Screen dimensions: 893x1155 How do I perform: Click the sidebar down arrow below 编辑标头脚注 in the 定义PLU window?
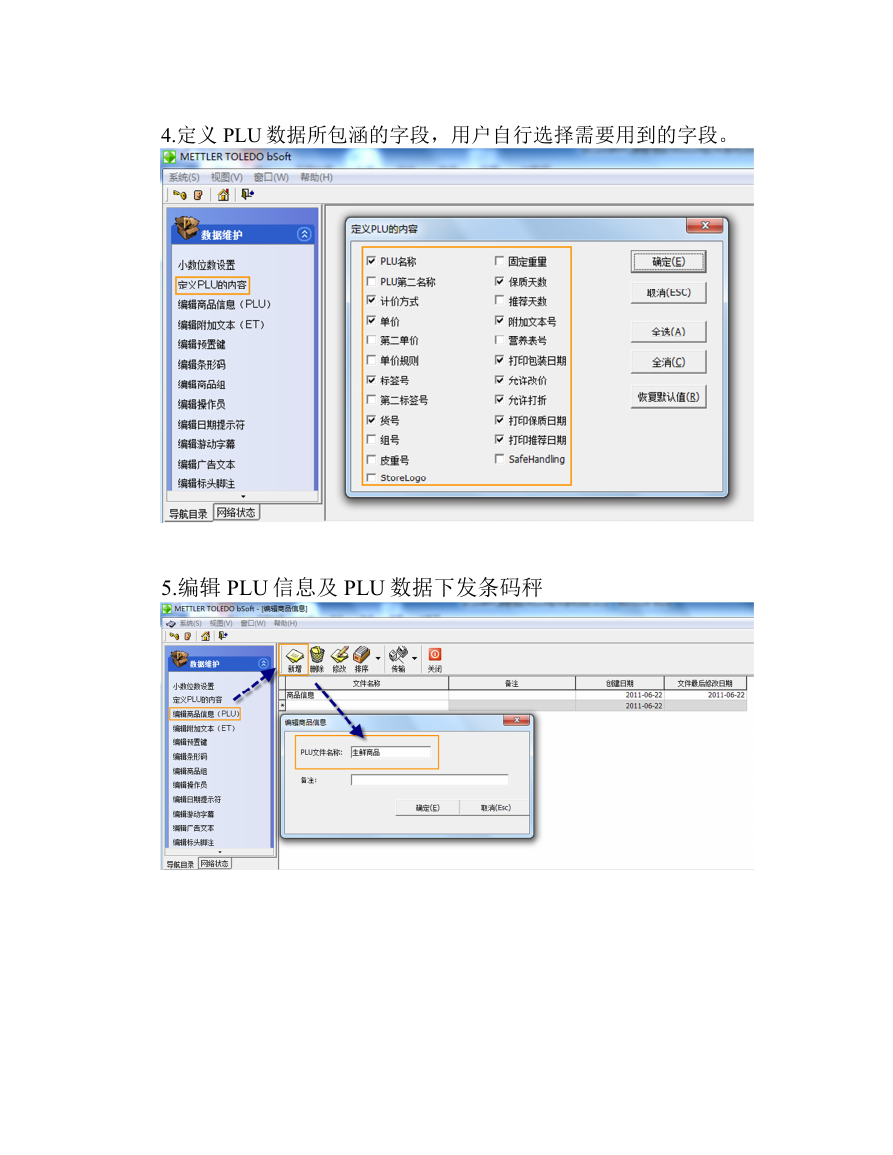(243, 497)
